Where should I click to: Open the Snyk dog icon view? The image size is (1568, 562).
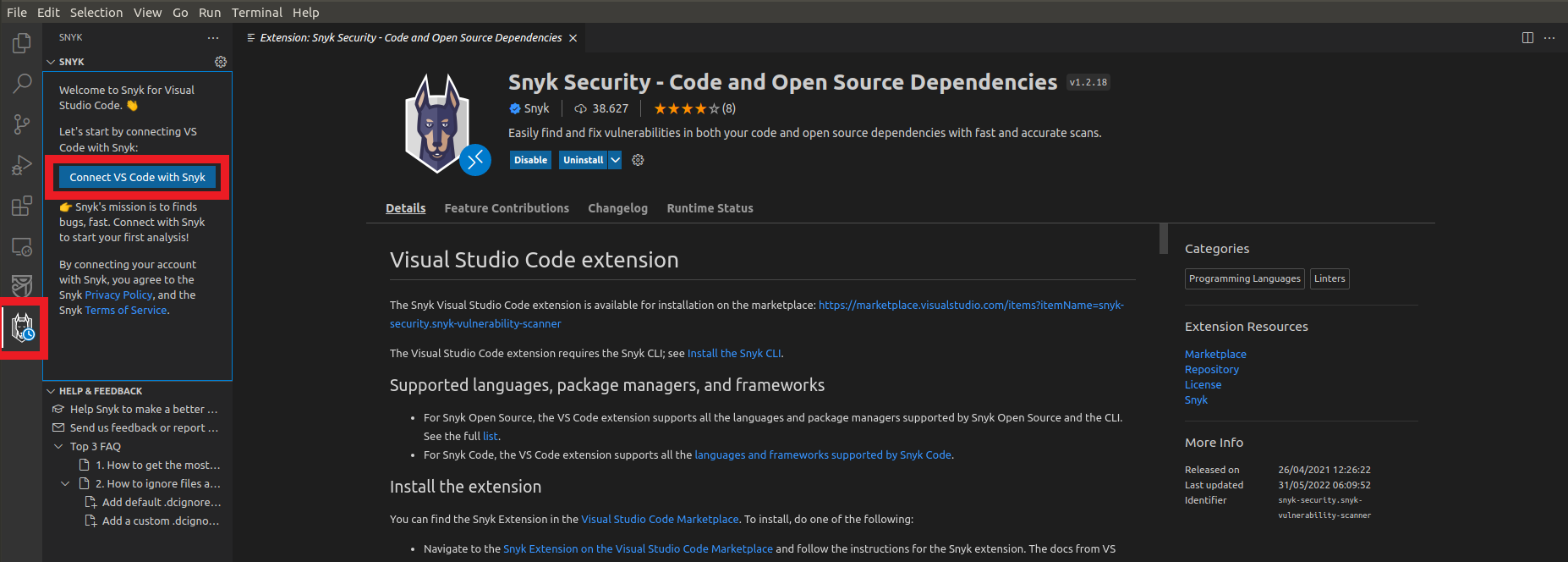[x=22, y=328]
